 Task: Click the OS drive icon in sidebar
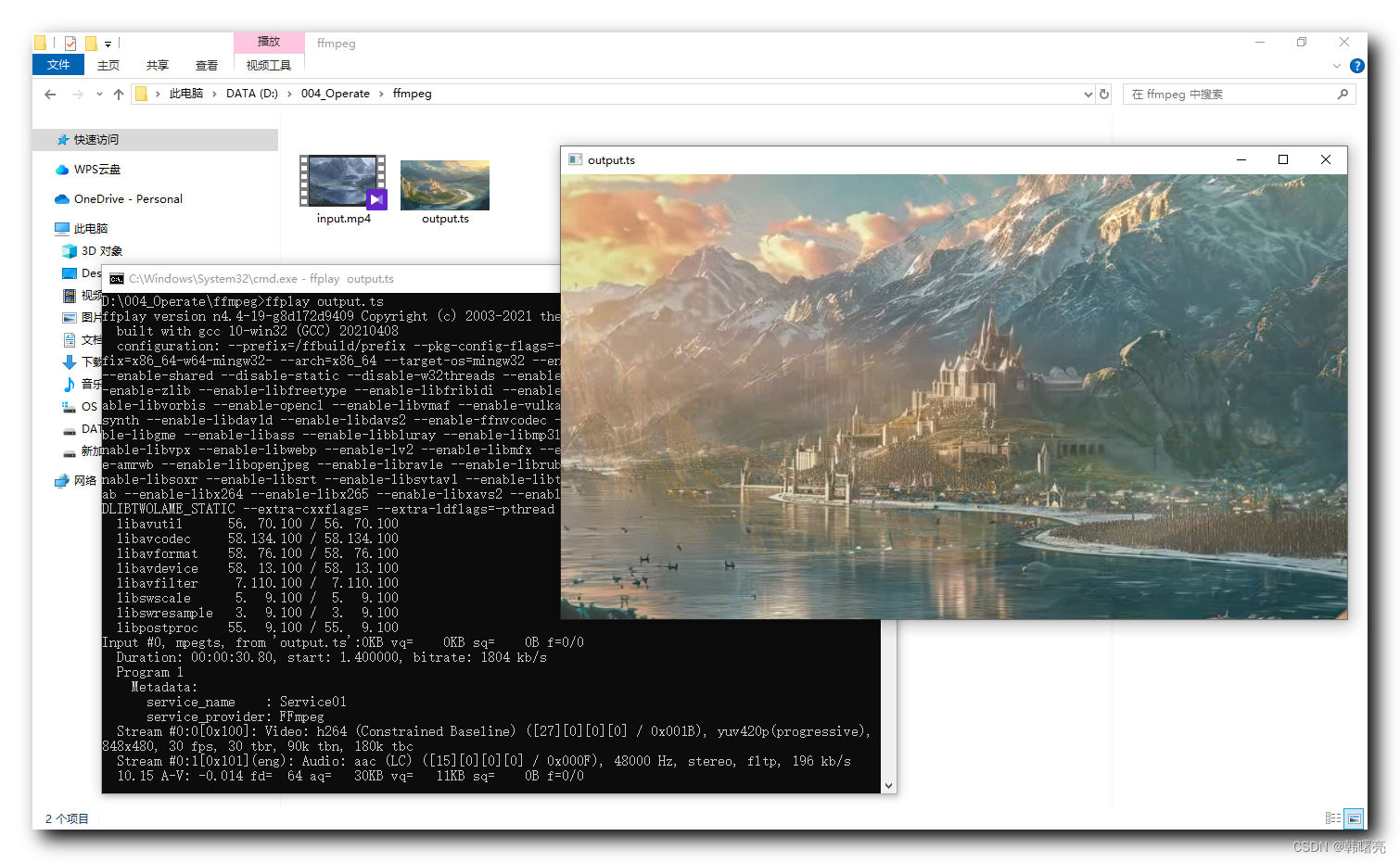click(69, 407)
